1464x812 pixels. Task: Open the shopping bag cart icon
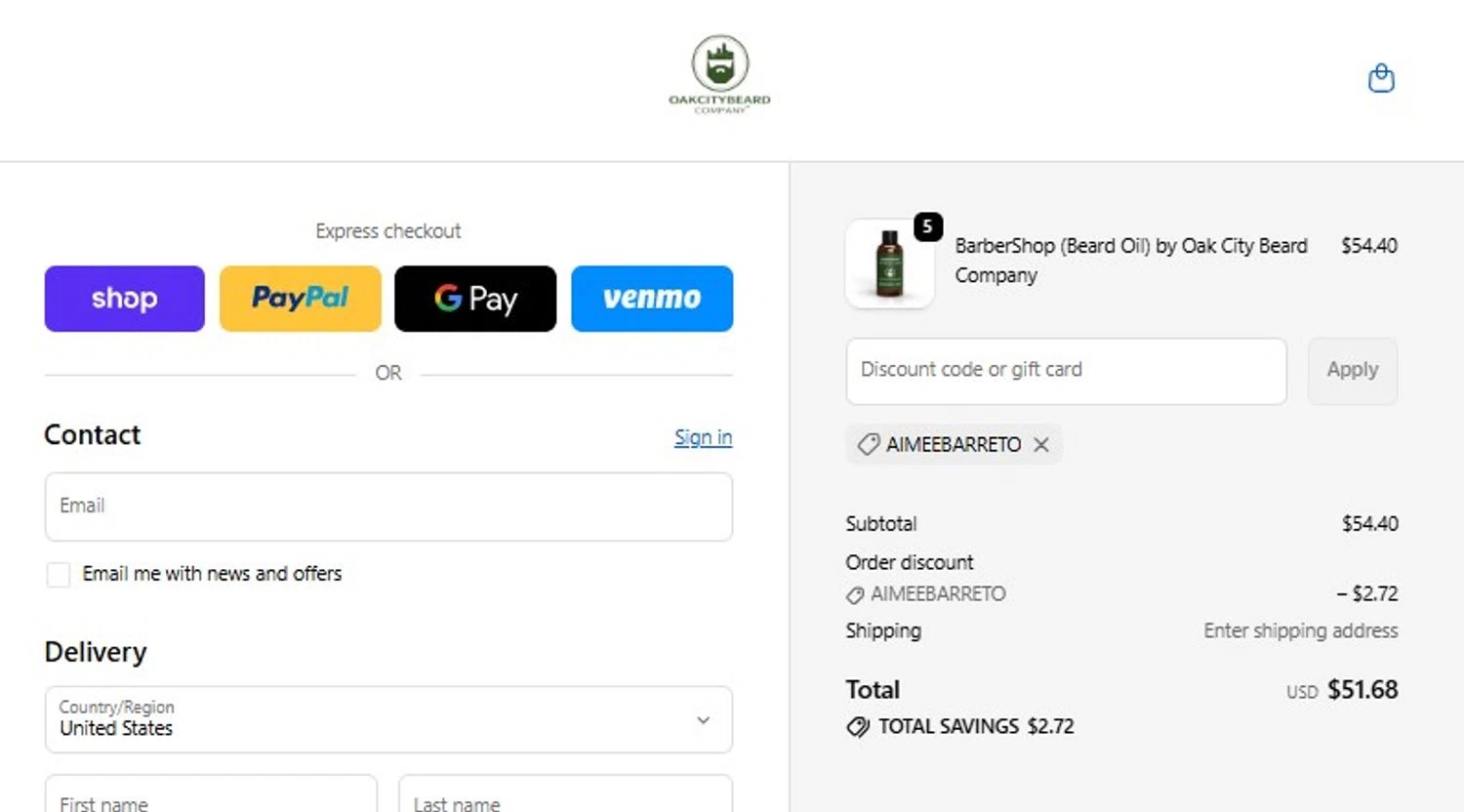(x=1381, y=78)
